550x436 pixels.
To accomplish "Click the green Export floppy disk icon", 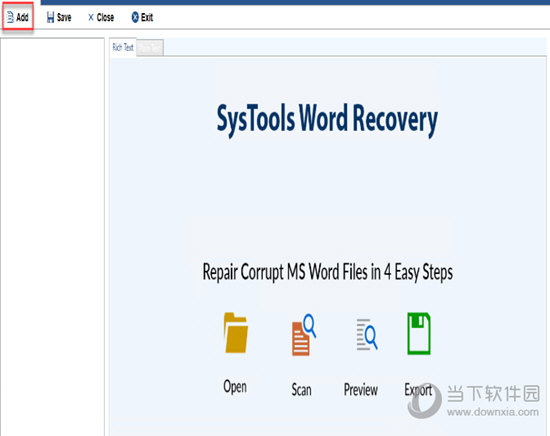I will (419, 334).
